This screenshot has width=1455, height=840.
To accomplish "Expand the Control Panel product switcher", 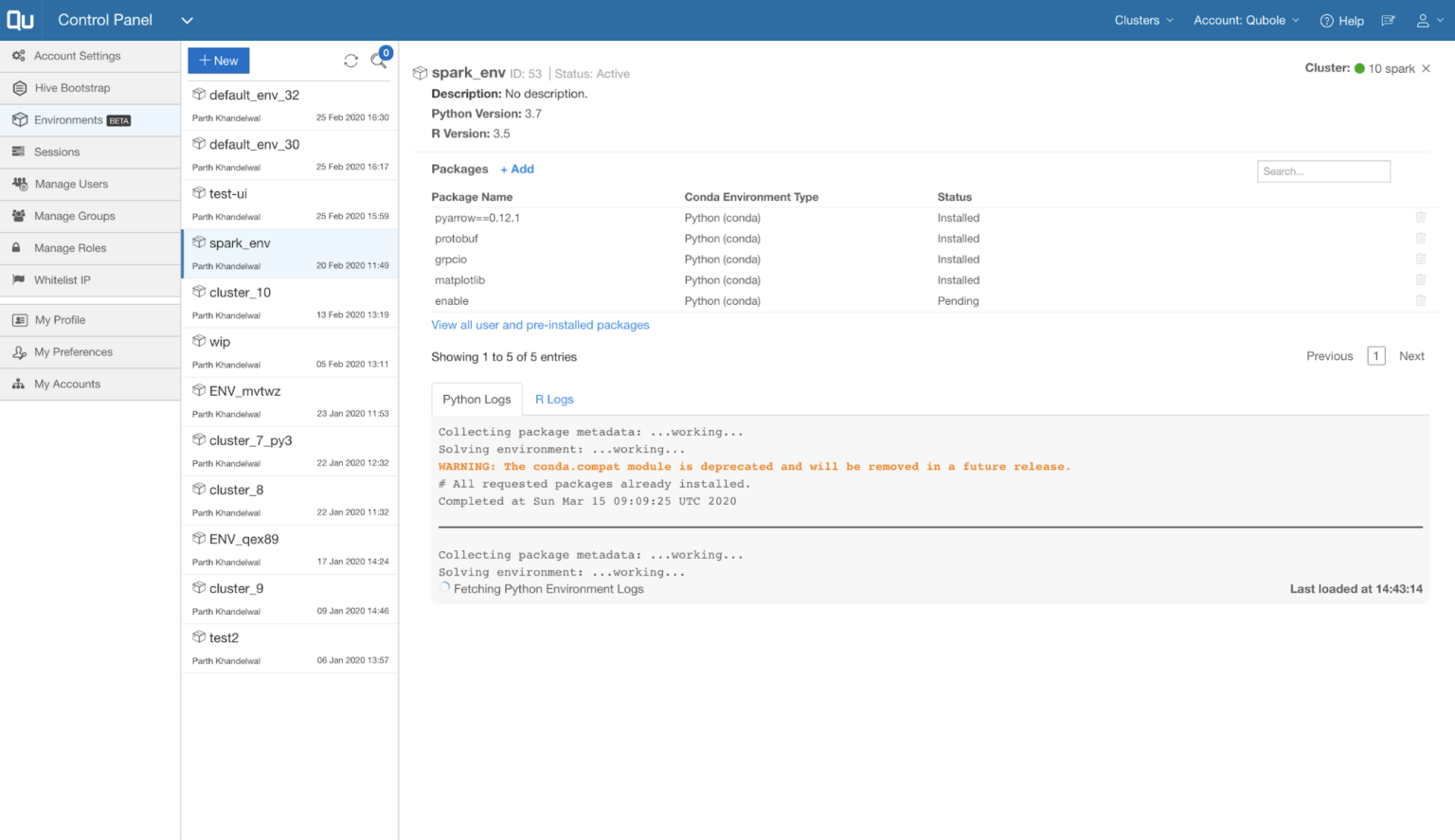I will tap(187, 20).
